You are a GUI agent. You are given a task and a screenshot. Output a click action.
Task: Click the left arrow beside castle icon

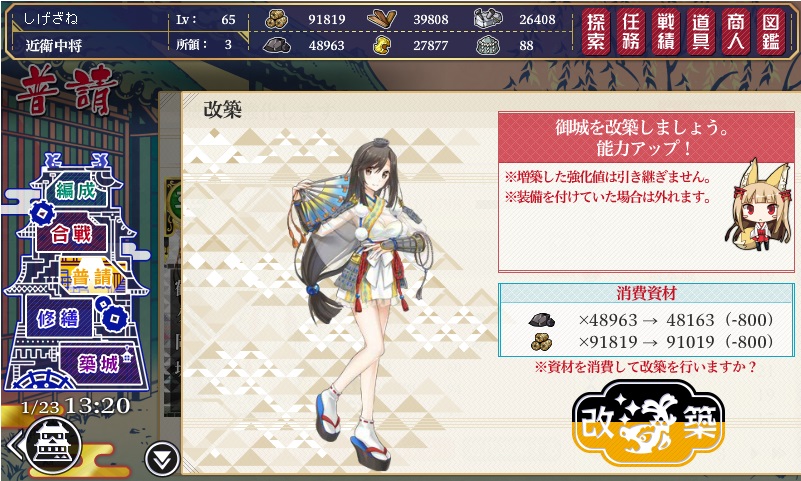point(14,445)
